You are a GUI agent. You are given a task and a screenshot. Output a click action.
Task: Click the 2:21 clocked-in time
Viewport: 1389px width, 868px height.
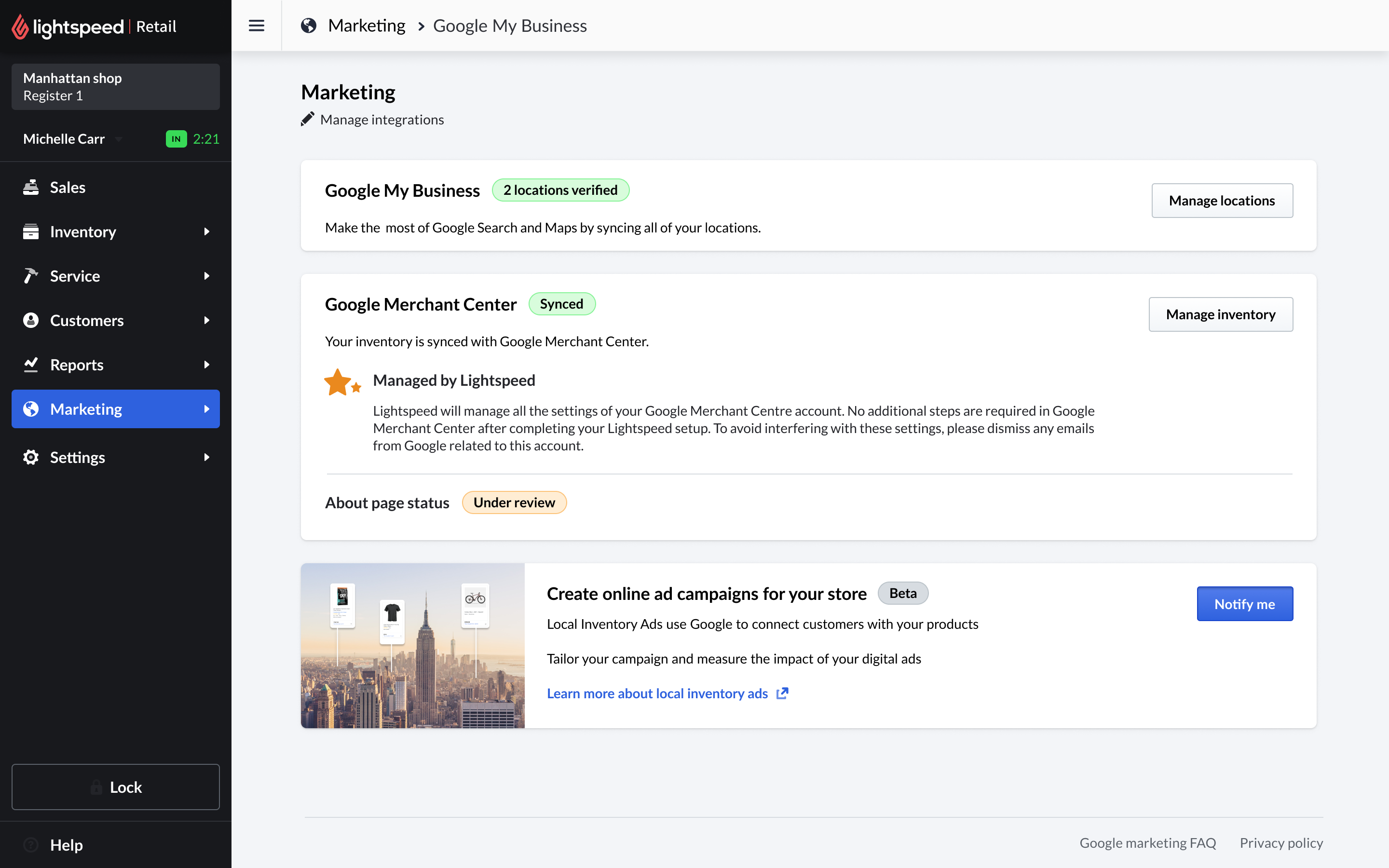(206, 139)
